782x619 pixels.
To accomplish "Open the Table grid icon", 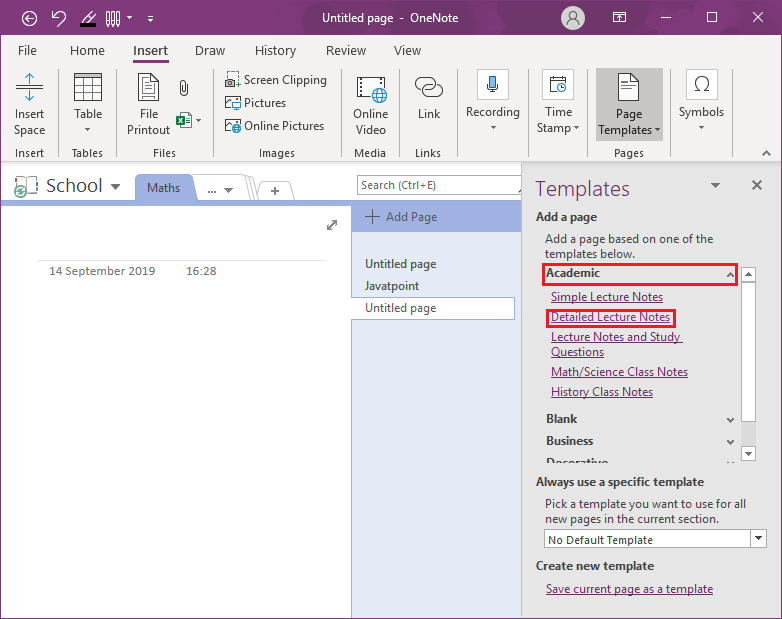I will pos(88,87).
